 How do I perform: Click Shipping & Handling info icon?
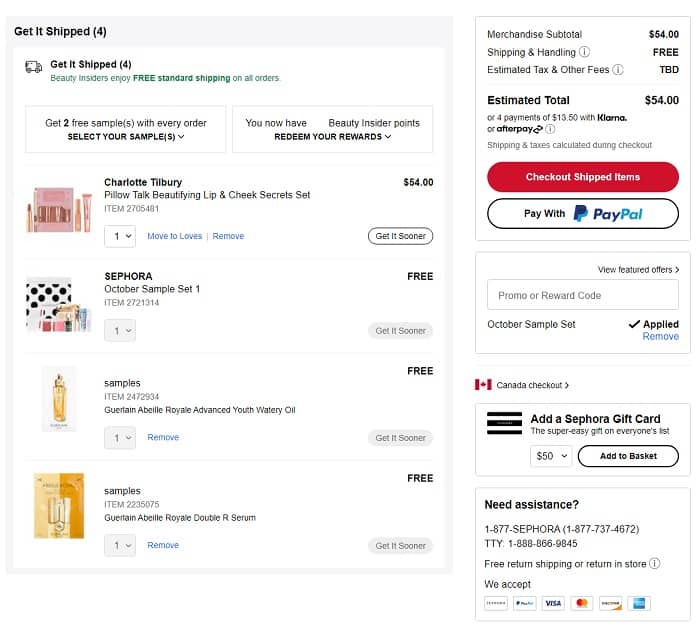[584, 52]
